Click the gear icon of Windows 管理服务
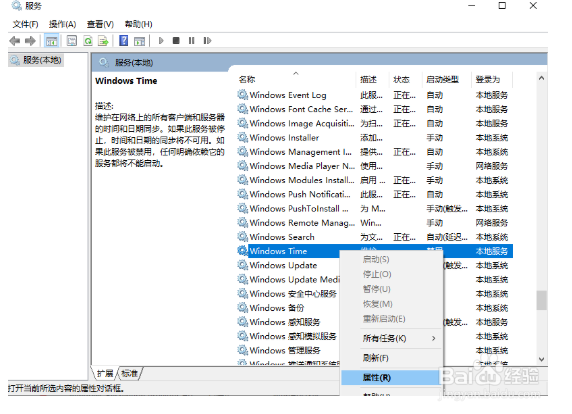Screen dimensions: 572x414 pyautogui.click(x=243, y=351)
